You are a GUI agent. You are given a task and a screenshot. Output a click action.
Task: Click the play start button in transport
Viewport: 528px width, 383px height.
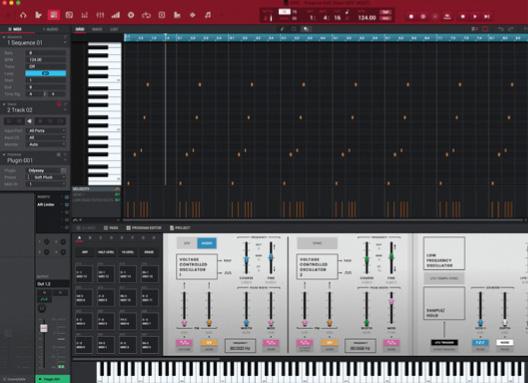pos(487,16)
